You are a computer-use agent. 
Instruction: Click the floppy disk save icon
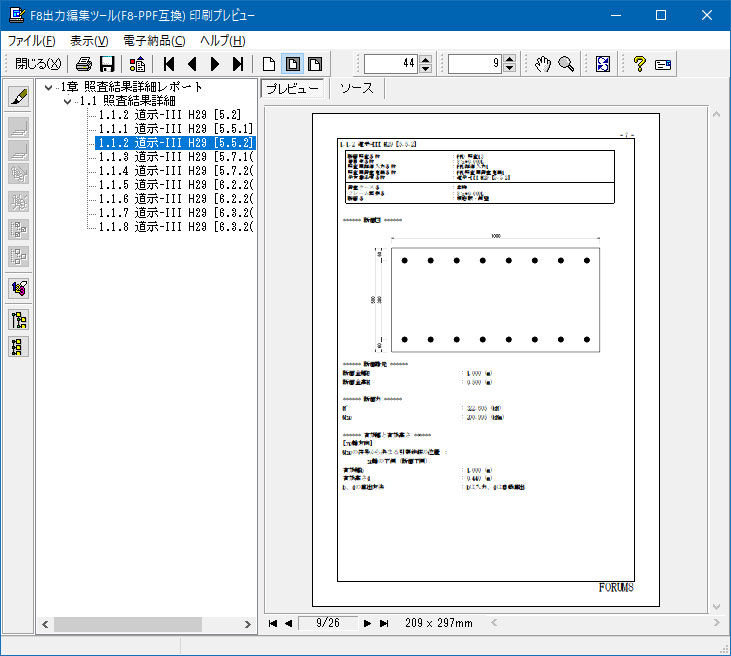coord(106,64)
